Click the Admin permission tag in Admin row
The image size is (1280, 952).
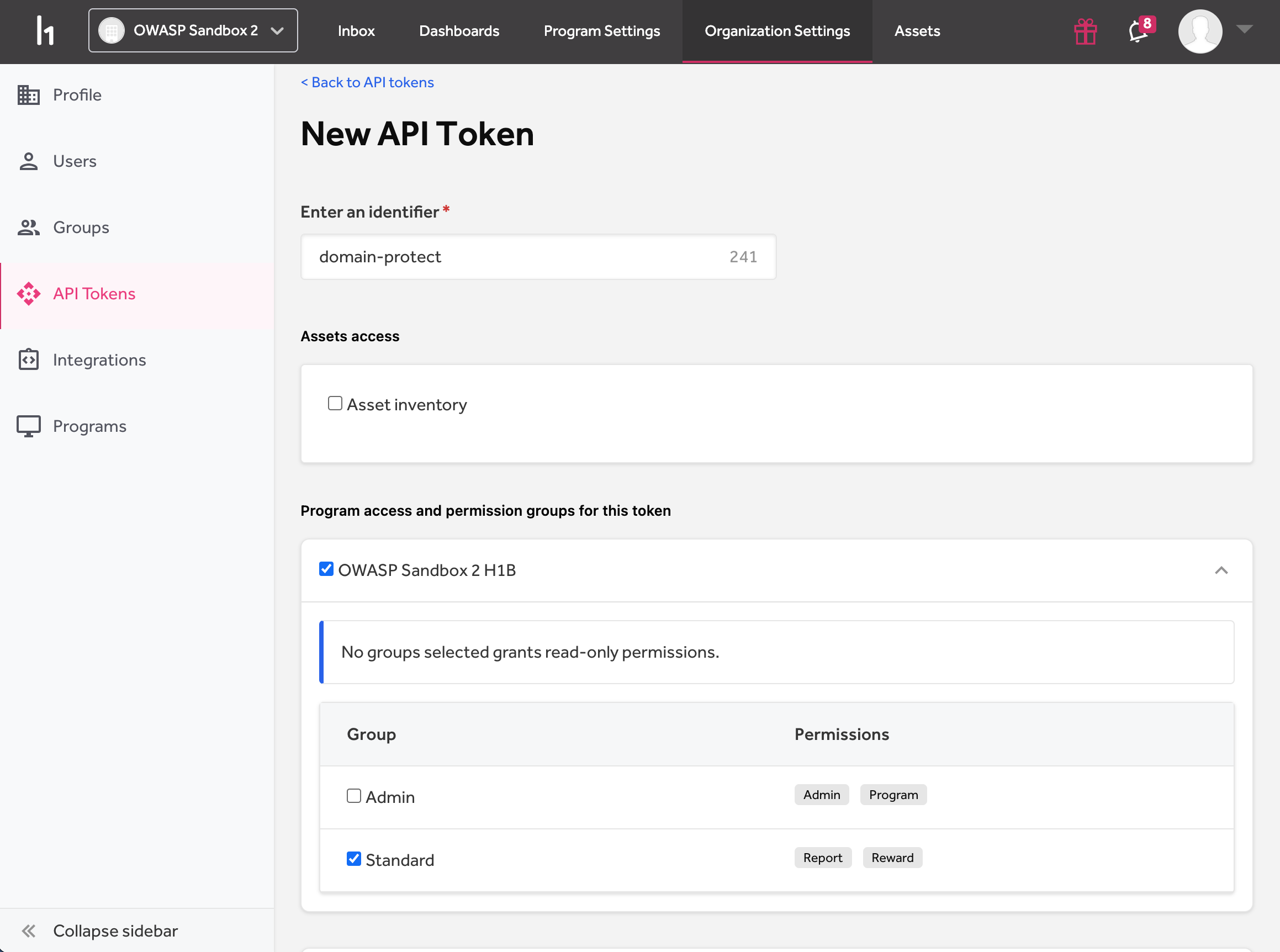coord(821,795)
